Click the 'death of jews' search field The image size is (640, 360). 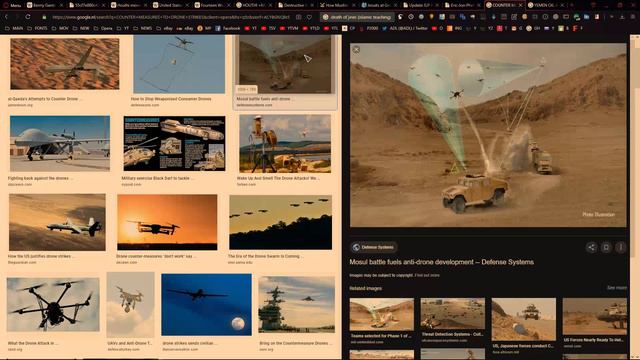point(358,17)
